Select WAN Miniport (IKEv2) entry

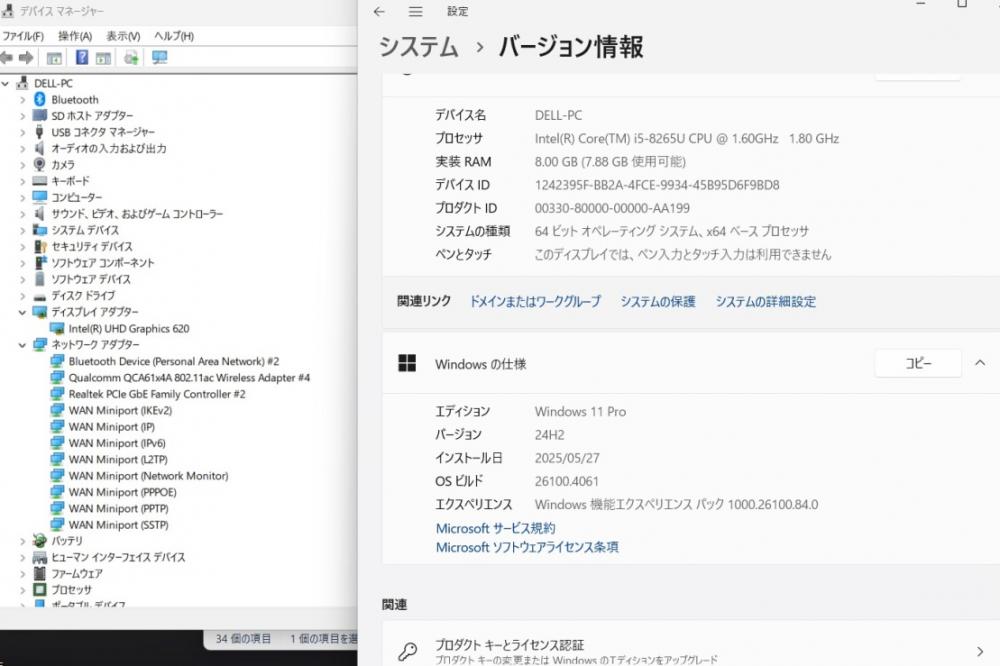pos(120,410)
